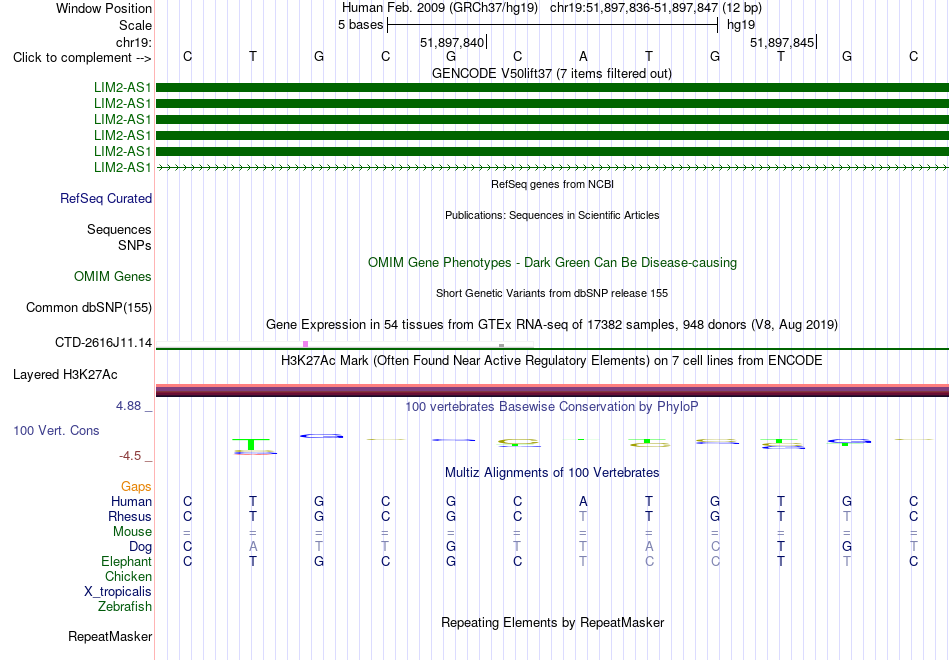The width and height of the screenshot is (950, 660).
Task: Open '100 vertebrates Basewise Conservation by PhyloP' title
Action: (x=552, y=407)
